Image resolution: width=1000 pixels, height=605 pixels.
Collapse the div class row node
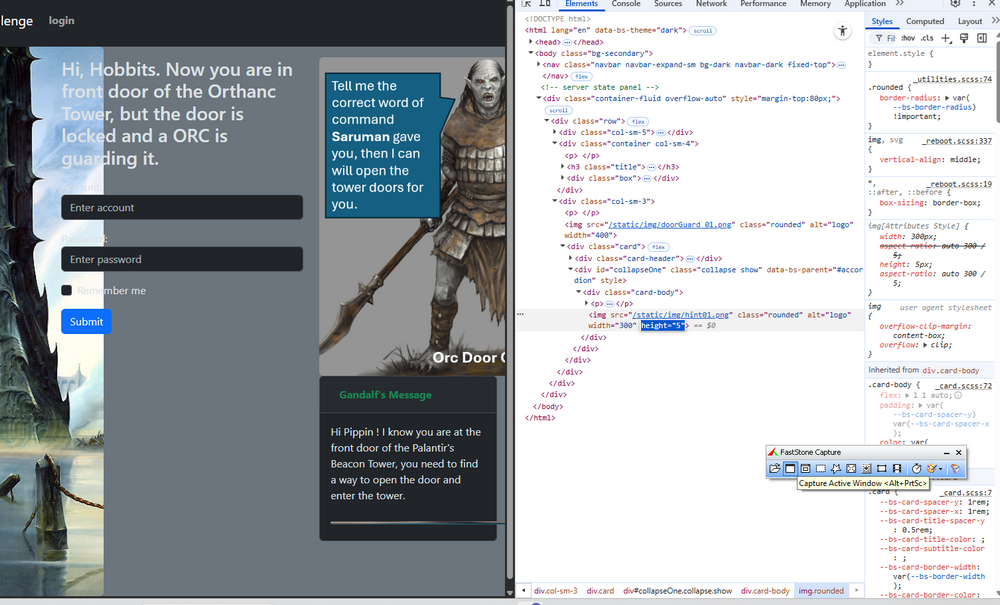547,121
